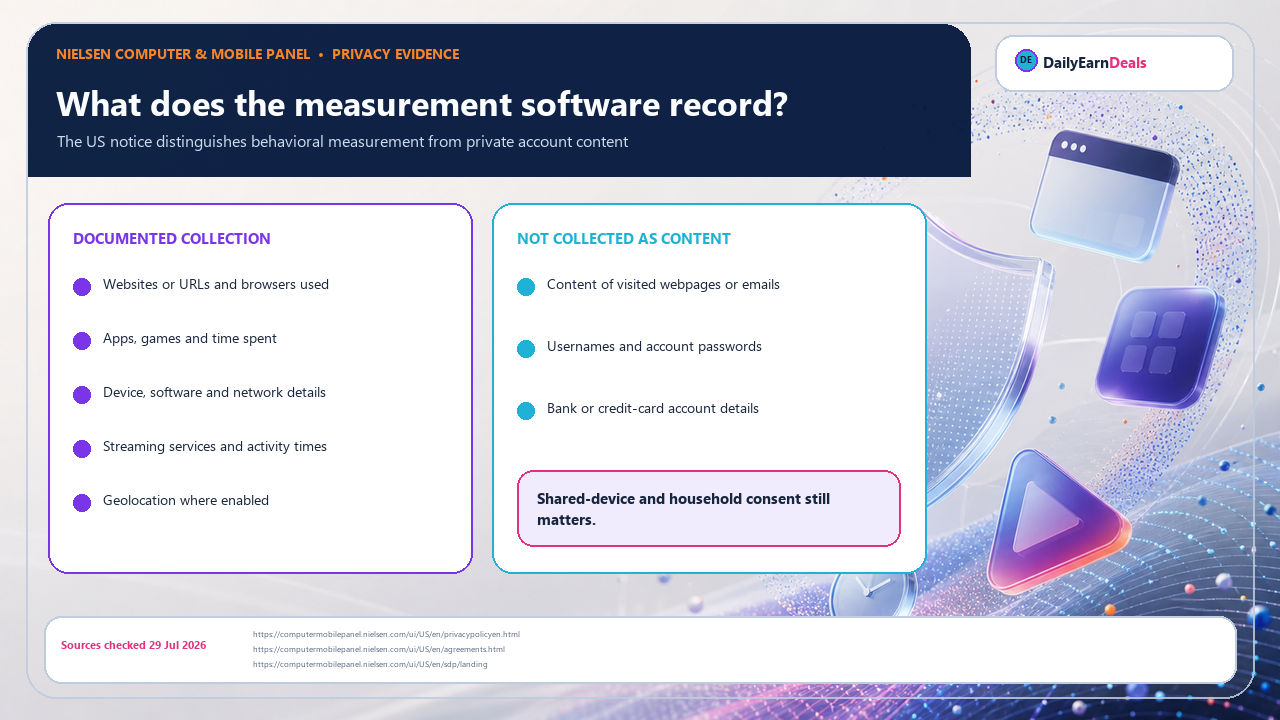The height and width of the screenshot is (720, 1280).
Task: Open the privacypolicyen.html source link
Action: [x=386, y=634]
